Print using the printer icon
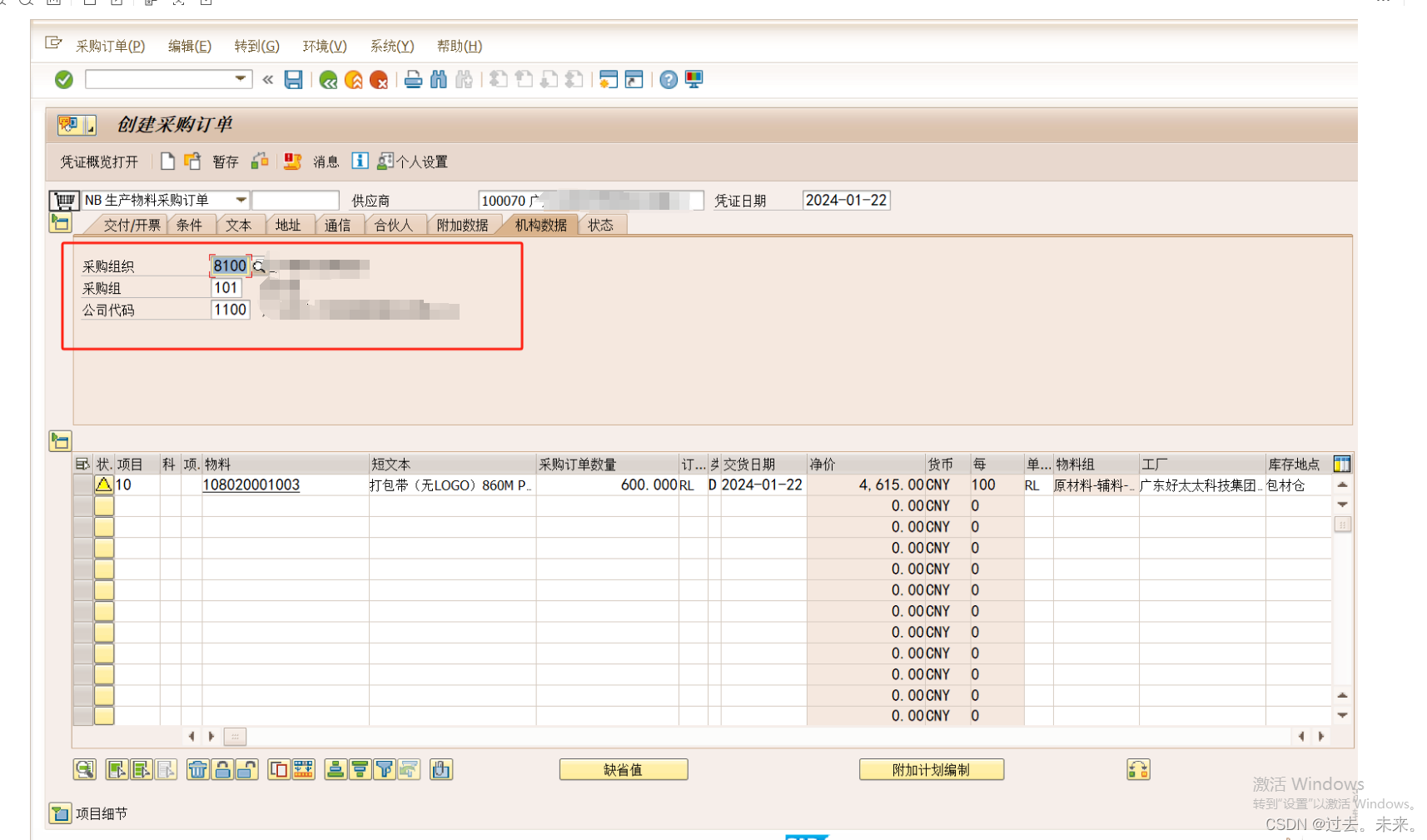Screen dimensions: 1427x840 [413, 80]
